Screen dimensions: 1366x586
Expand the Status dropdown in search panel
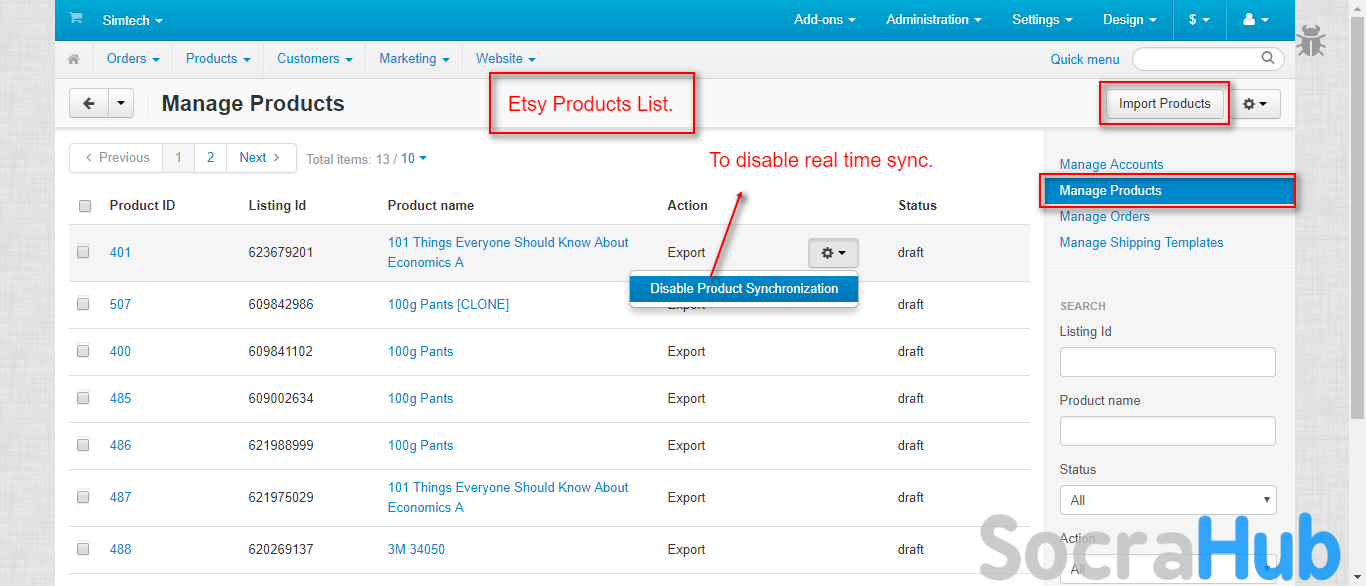point(1167,500)
